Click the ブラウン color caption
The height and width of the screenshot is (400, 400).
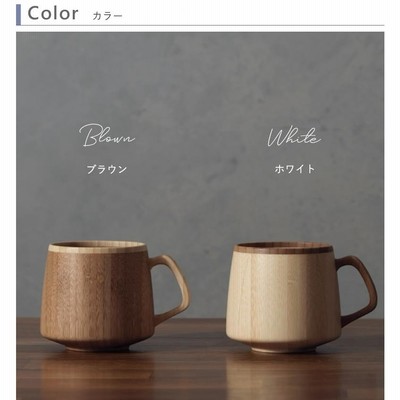107,169
